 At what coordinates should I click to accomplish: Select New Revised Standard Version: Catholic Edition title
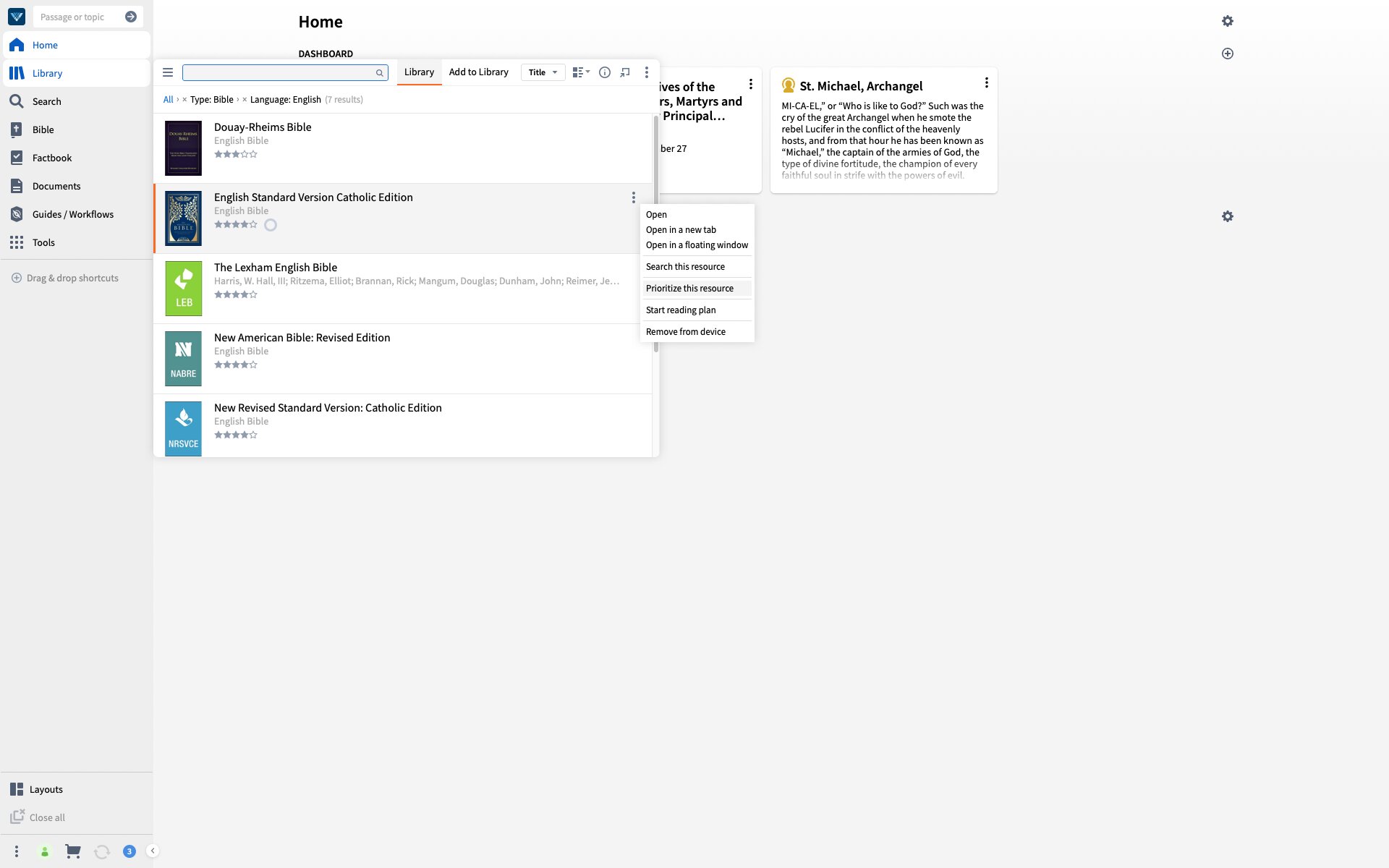(x=328, y=408)
